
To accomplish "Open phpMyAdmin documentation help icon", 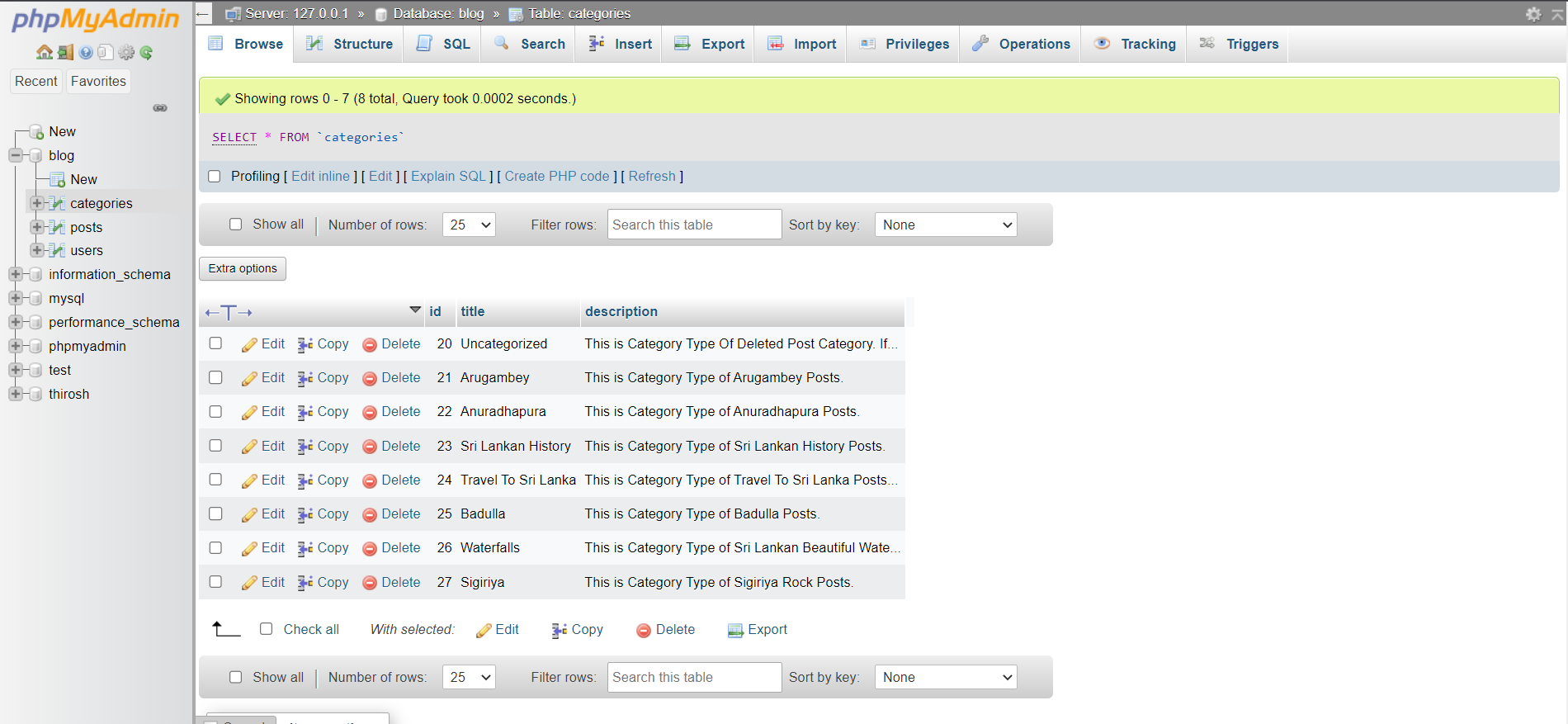I will pos(86,53).
